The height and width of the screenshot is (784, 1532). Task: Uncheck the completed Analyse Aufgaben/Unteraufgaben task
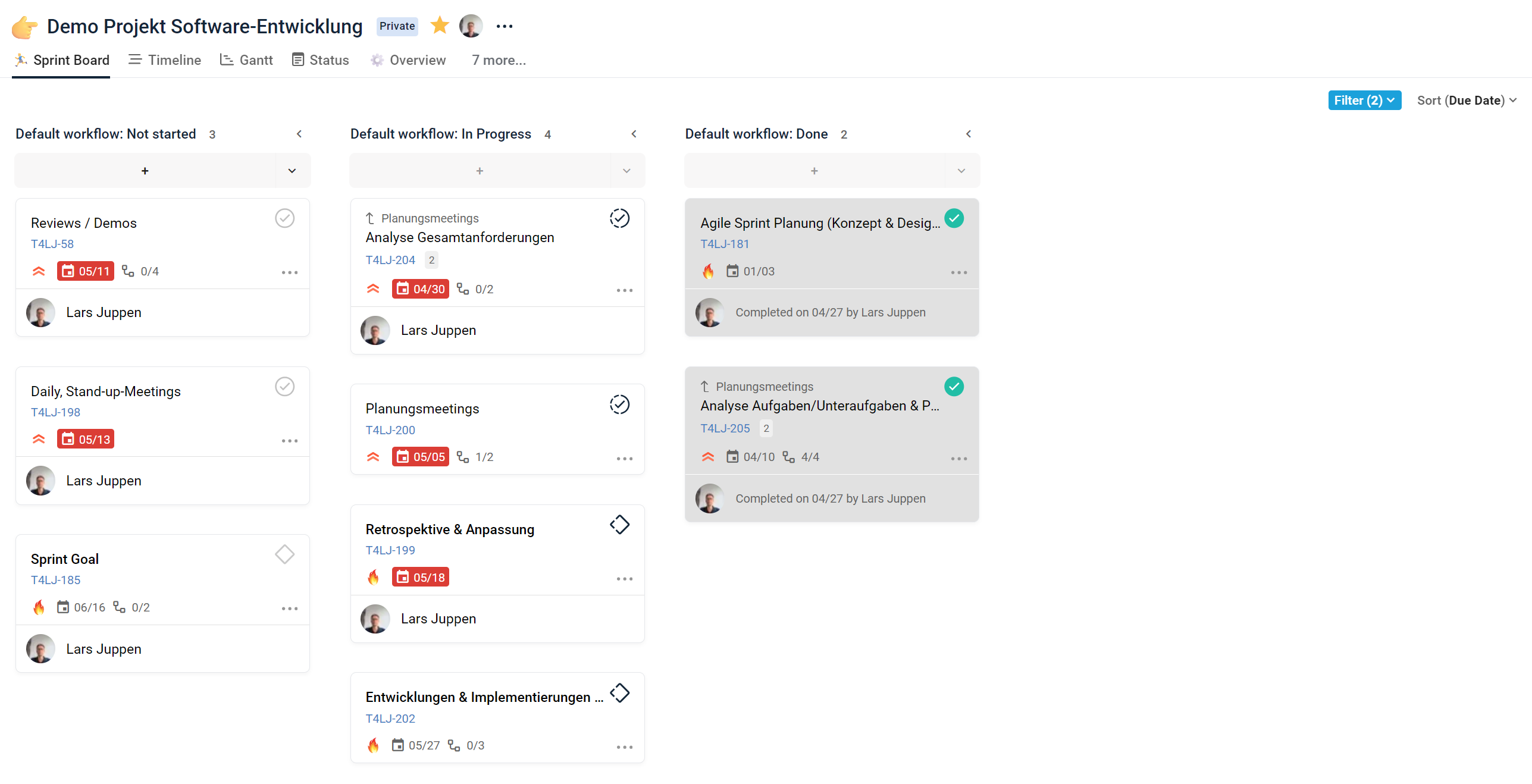click(x=954, y=387)
